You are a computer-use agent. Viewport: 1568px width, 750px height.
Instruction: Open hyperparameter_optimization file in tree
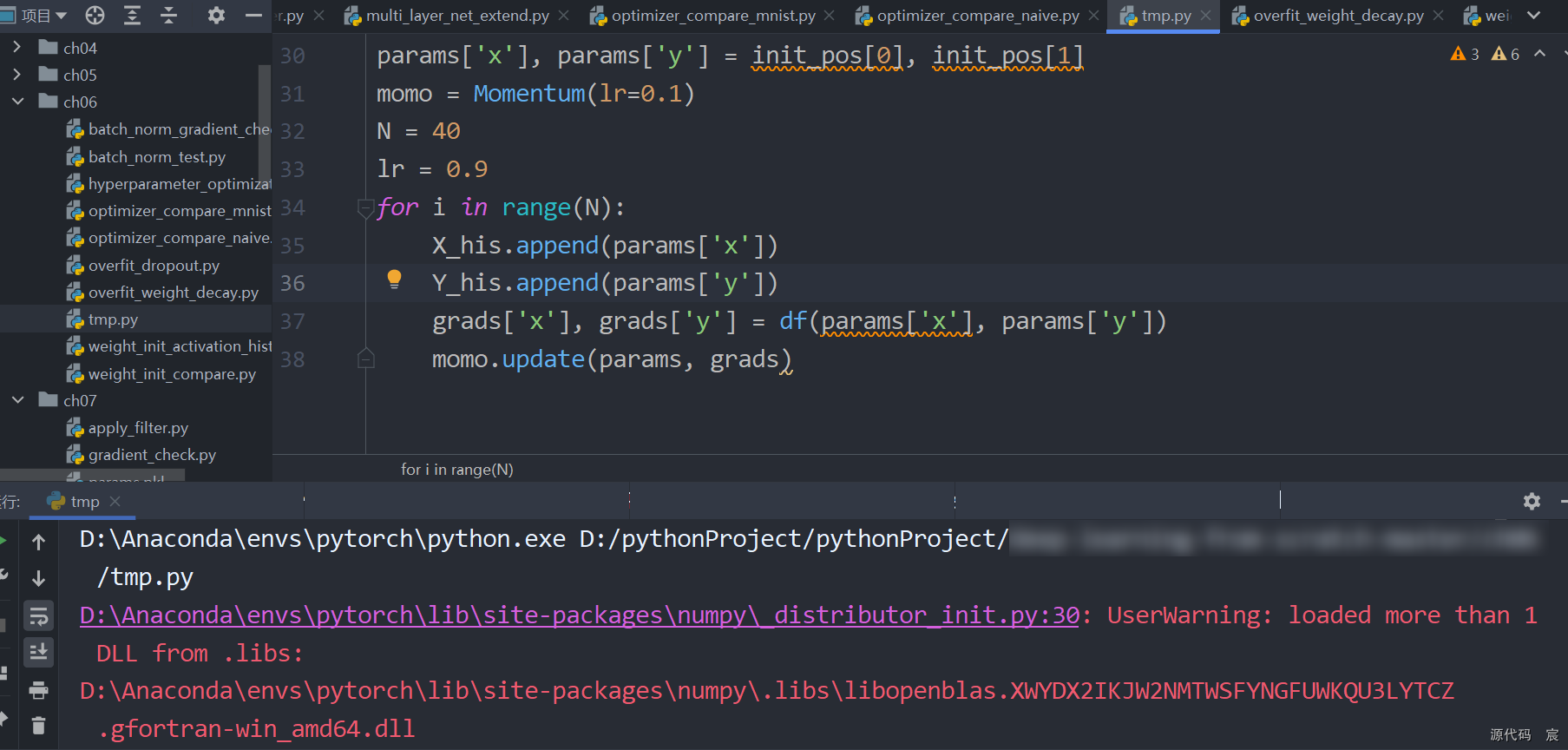pos(168,184)
